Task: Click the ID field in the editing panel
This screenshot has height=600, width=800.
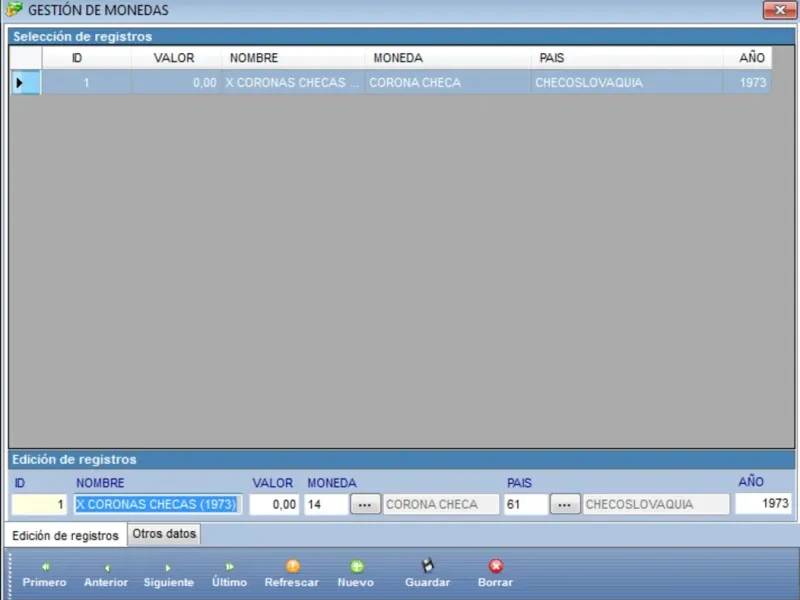Action: 39,504
